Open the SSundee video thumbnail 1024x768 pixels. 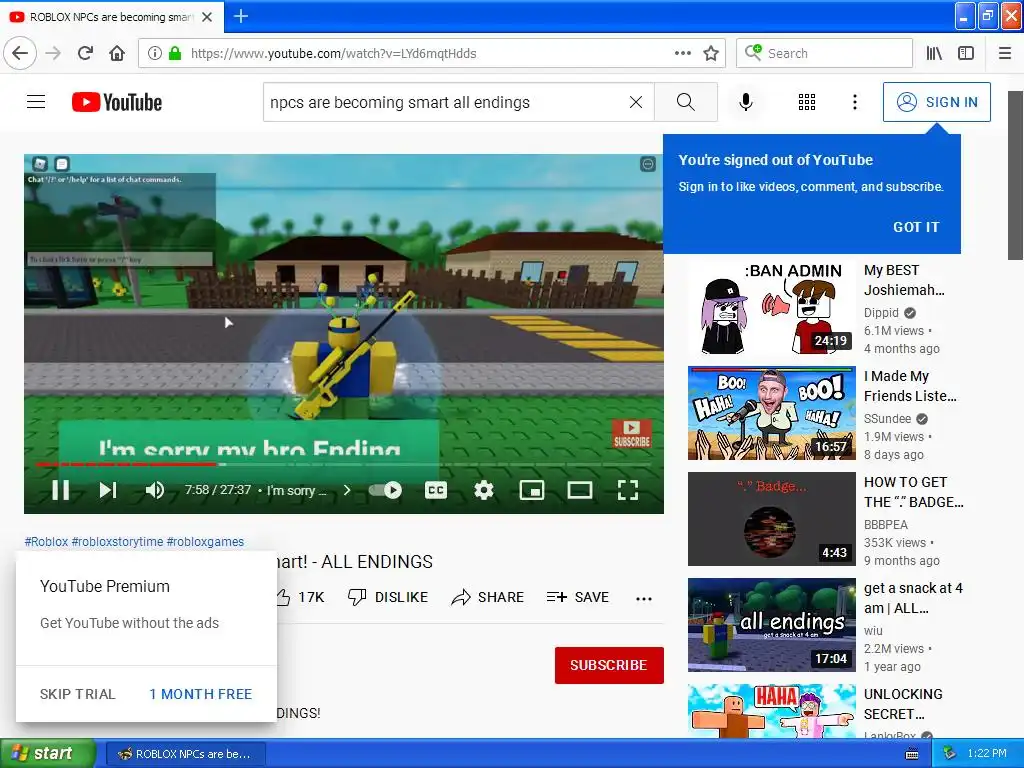coord(771,413)
